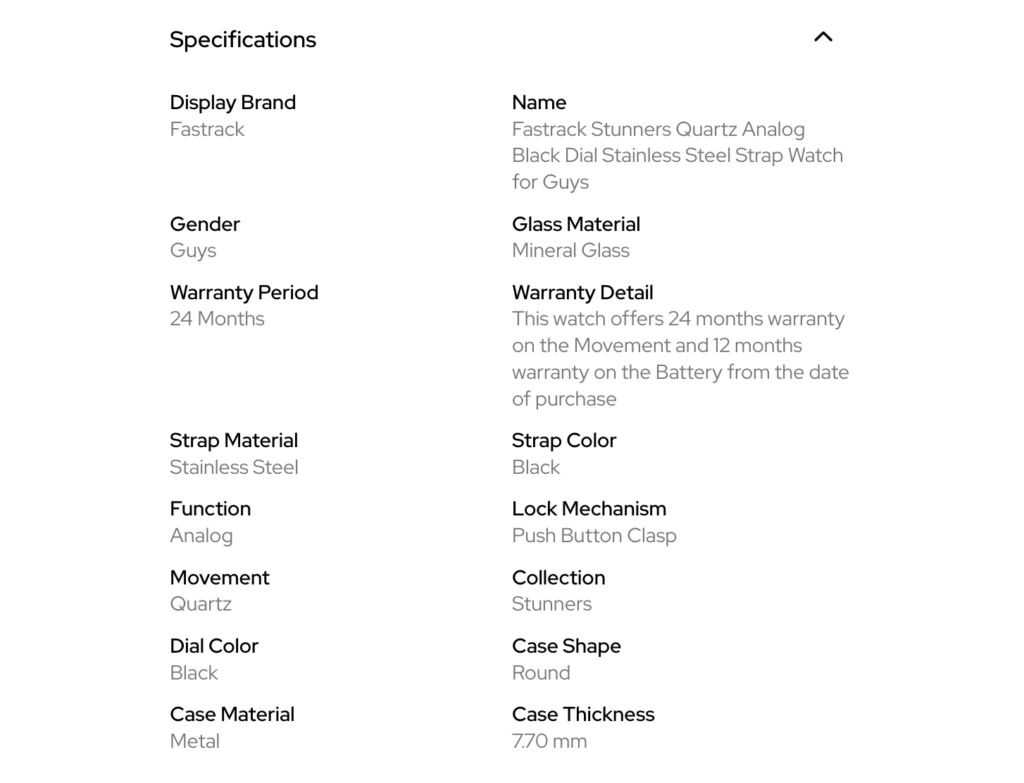The width and height of the screenshot is (1024, 783).
Task: Click the Lock Mechanism label
Action: coord(589,509)
